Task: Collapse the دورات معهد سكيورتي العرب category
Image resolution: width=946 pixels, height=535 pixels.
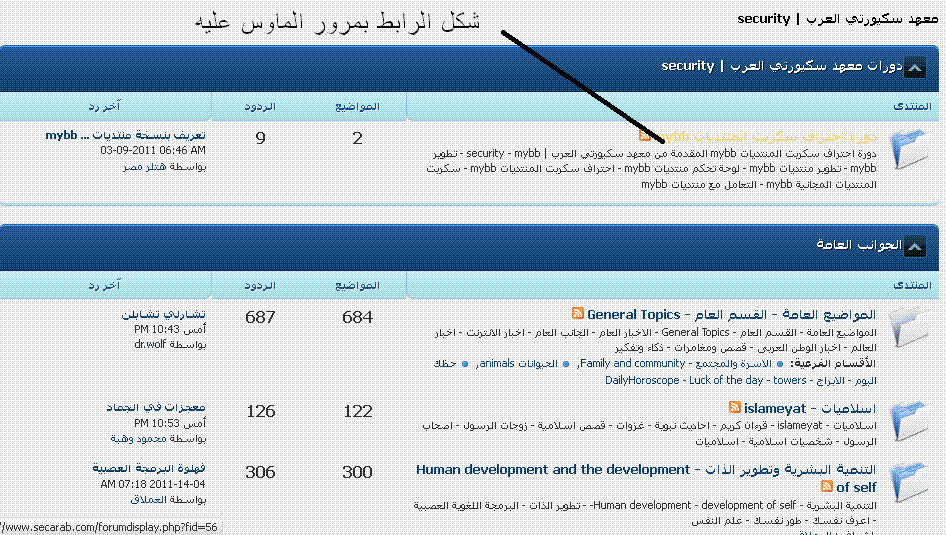Action: (x=914, y=68)
